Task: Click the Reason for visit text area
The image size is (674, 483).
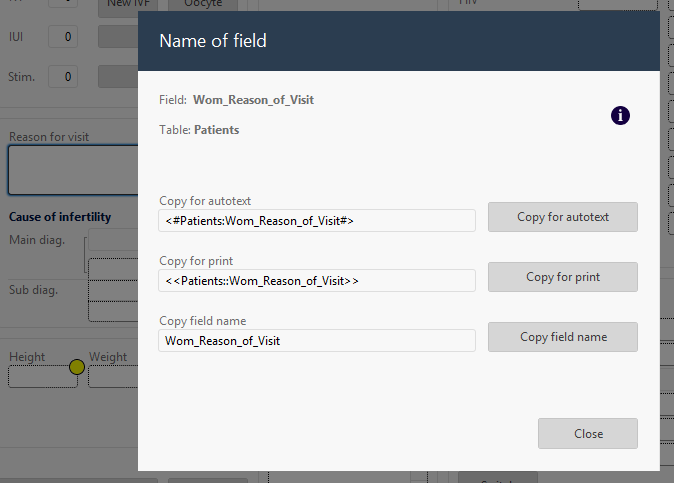Action: click(73, 170)
